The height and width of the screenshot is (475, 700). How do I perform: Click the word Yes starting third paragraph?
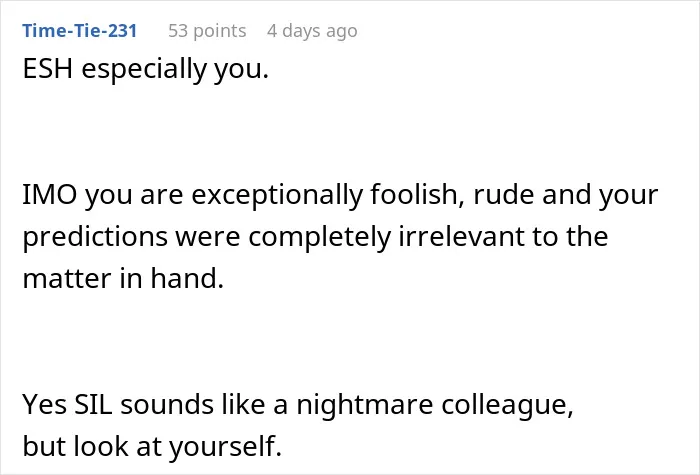coord(44,405)
